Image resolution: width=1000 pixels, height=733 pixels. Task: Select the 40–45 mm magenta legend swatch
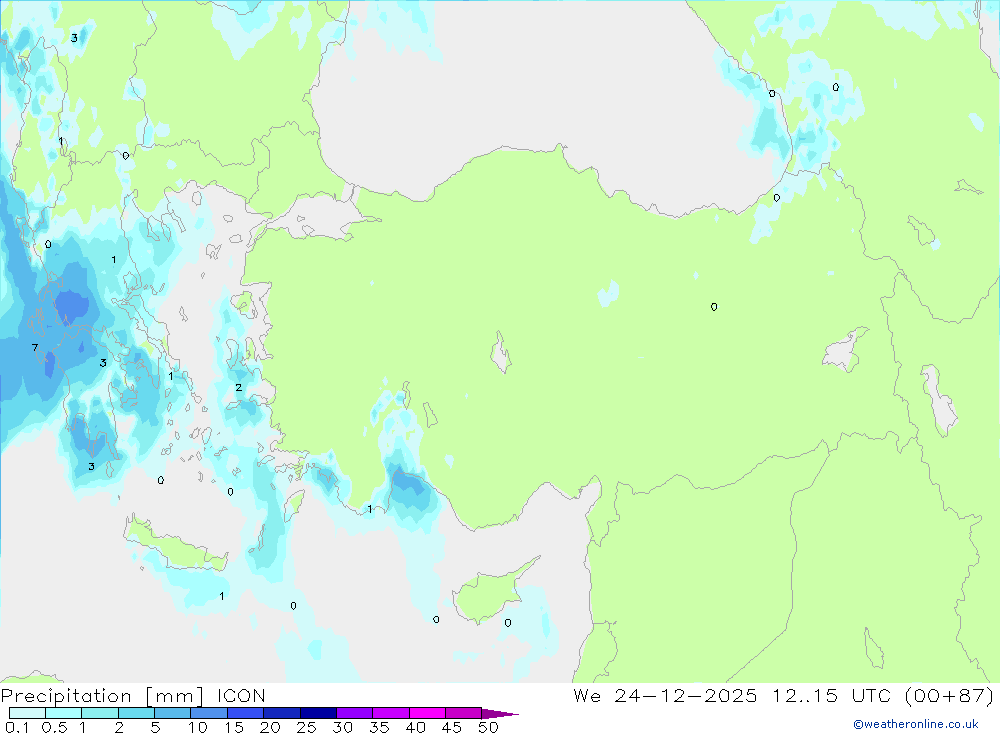pyautogui.click(x=427, y=713)
